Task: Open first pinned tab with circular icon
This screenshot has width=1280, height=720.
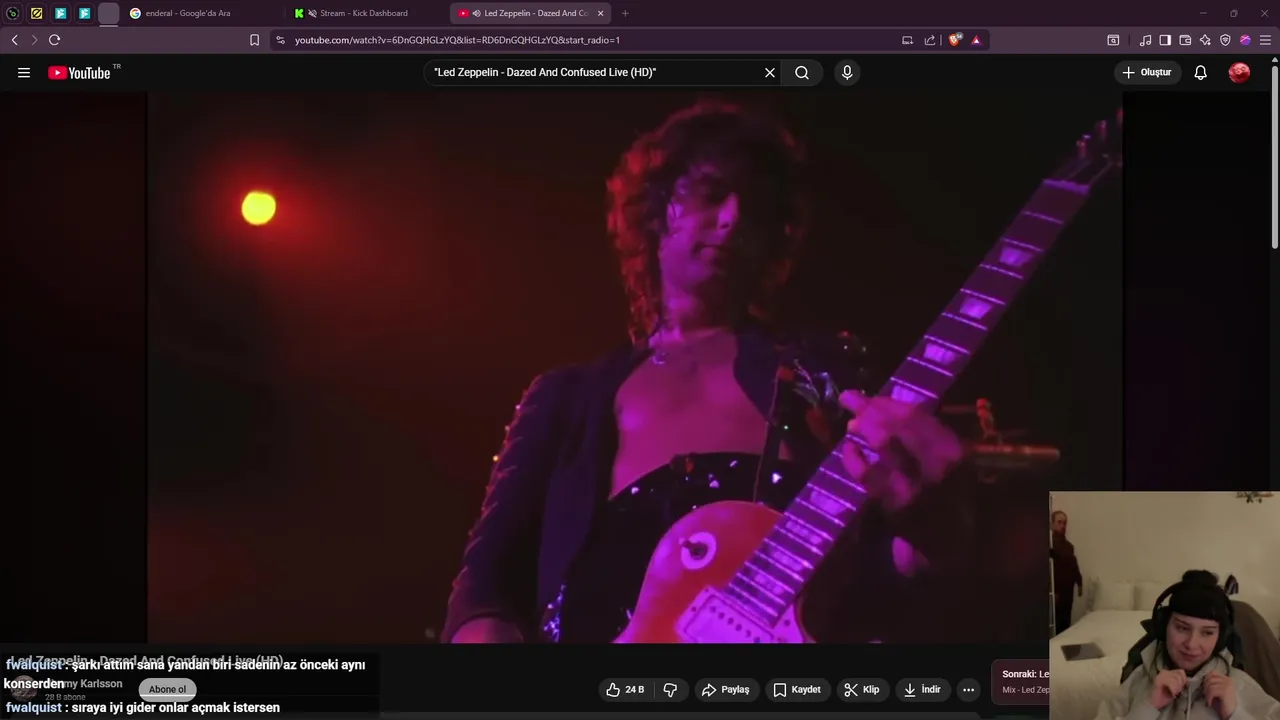Action: [x=13, y=13]
